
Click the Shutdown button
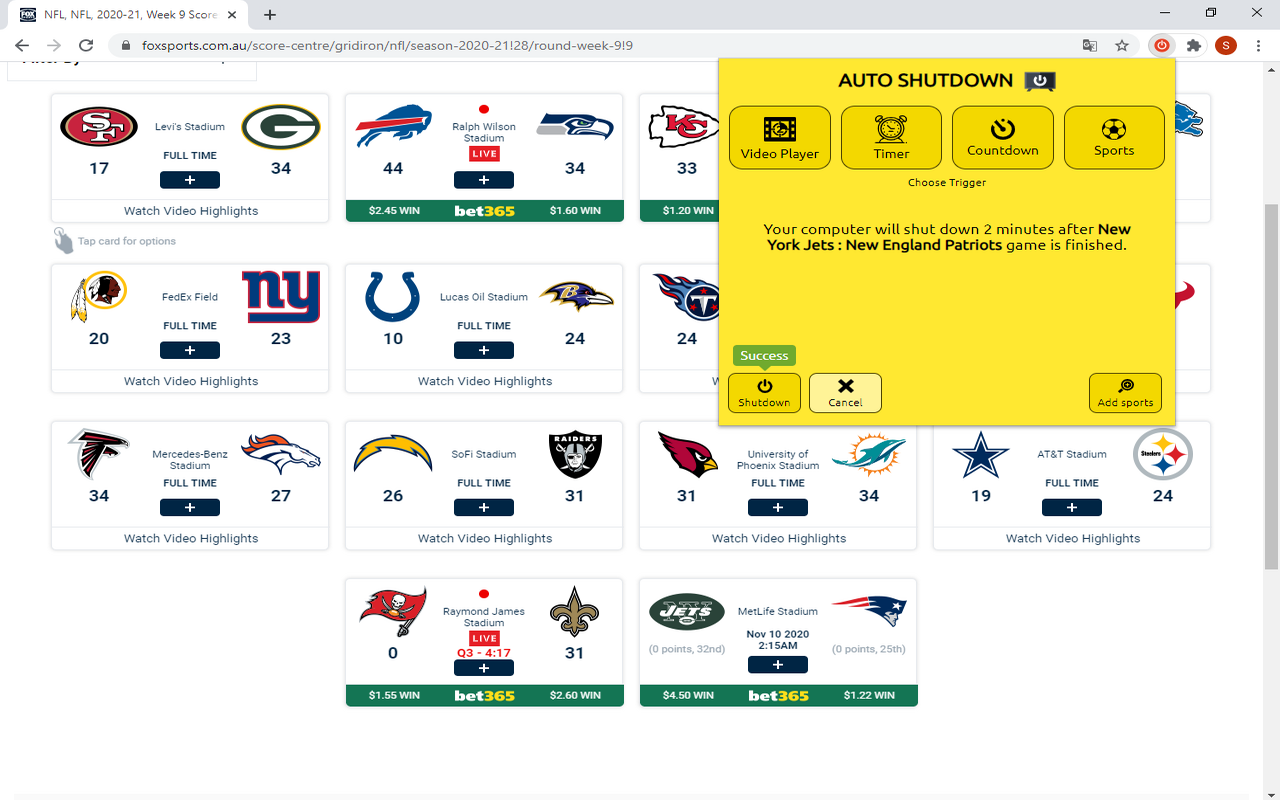coord(764,393)
